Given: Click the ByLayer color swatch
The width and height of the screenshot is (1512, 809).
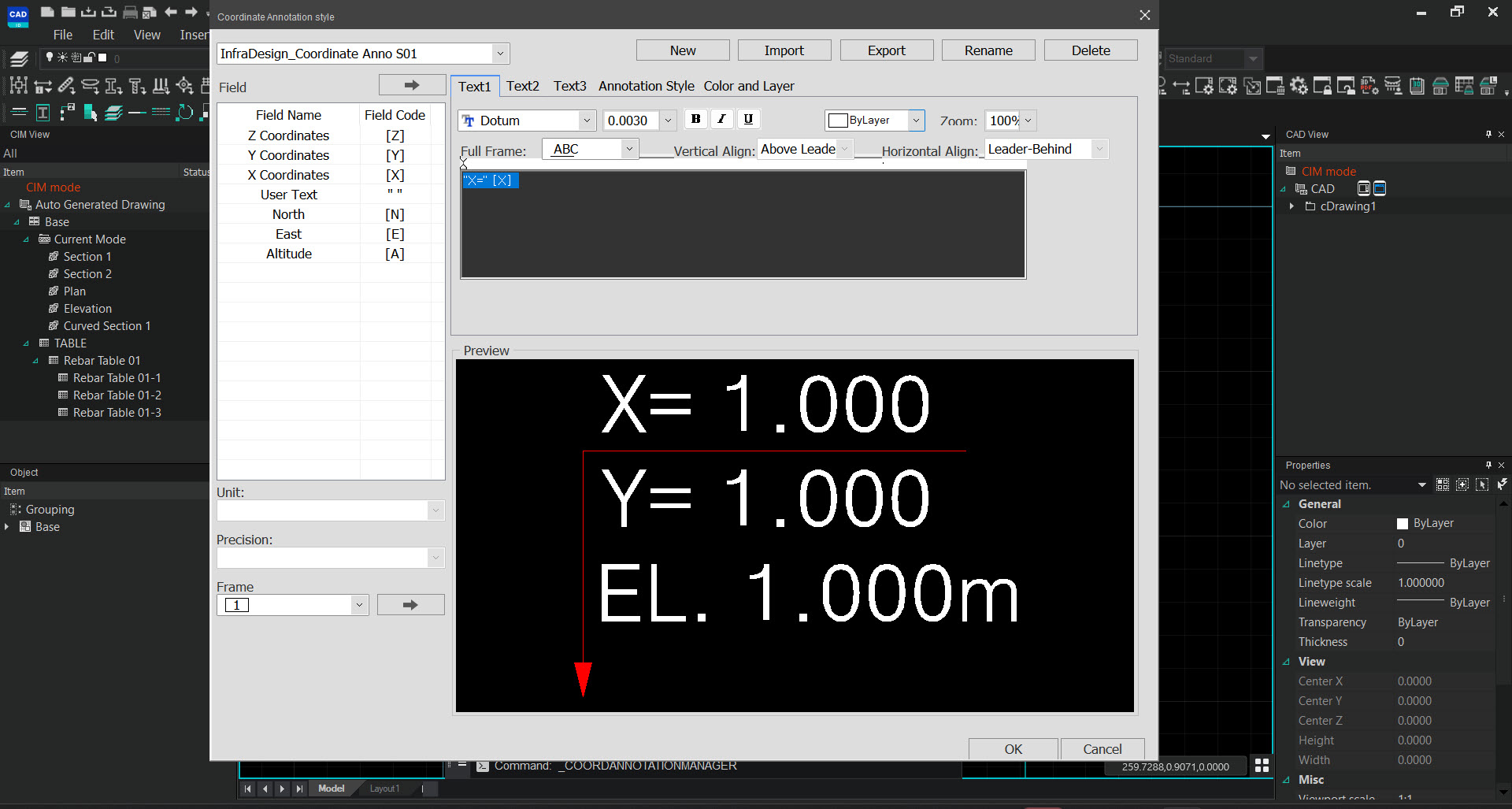Looking at the screenshot, I should tap(838, 121).
